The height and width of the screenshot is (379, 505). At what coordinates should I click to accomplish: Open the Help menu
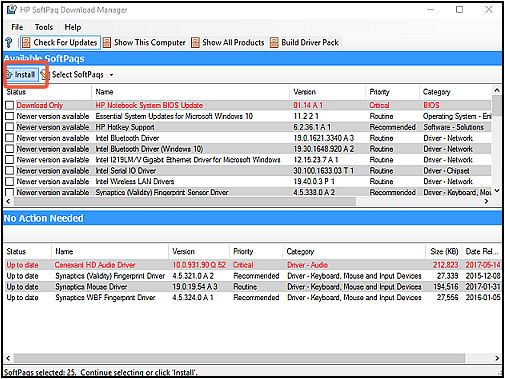73,27
